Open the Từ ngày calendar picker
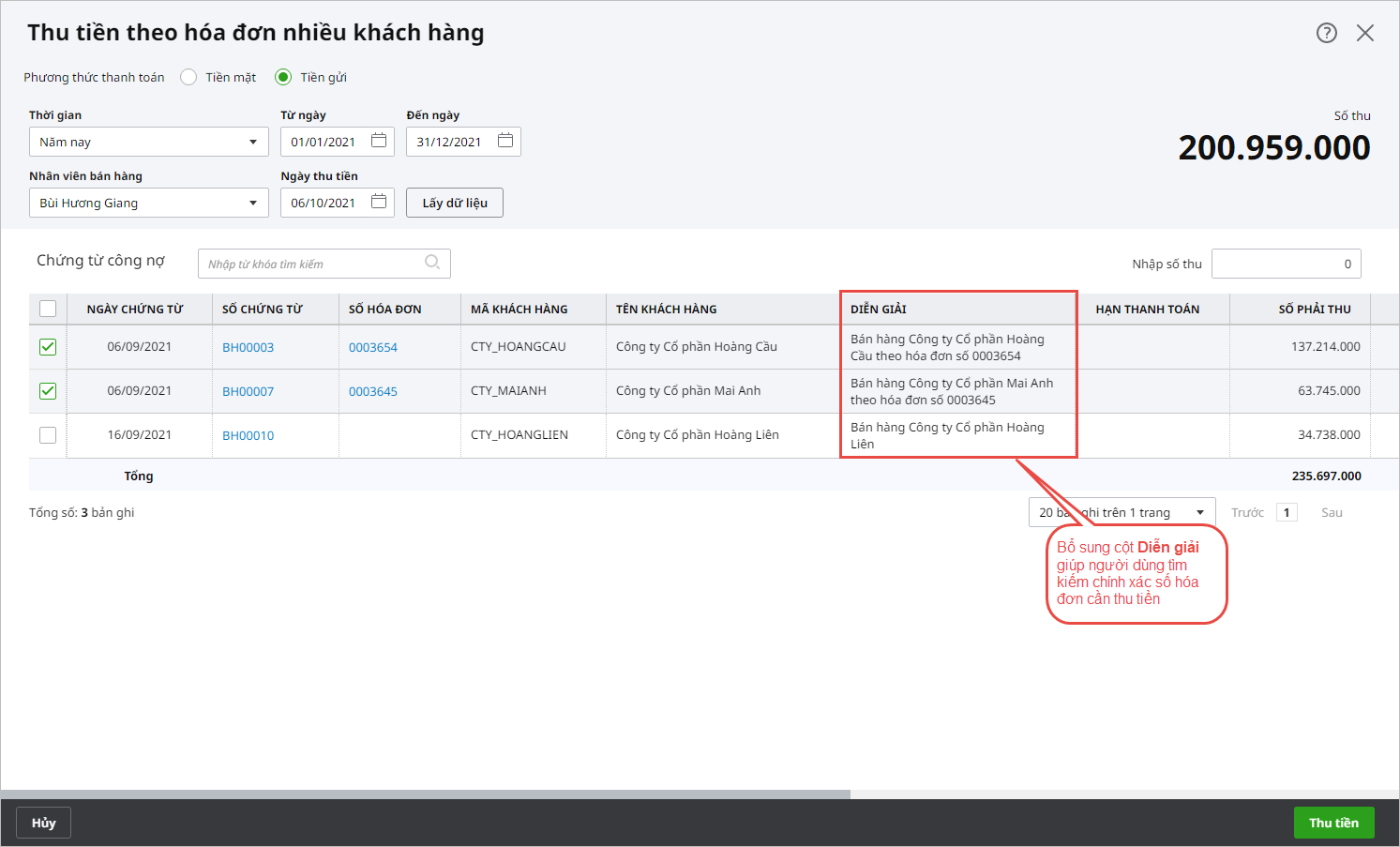 tap(379, 141)
